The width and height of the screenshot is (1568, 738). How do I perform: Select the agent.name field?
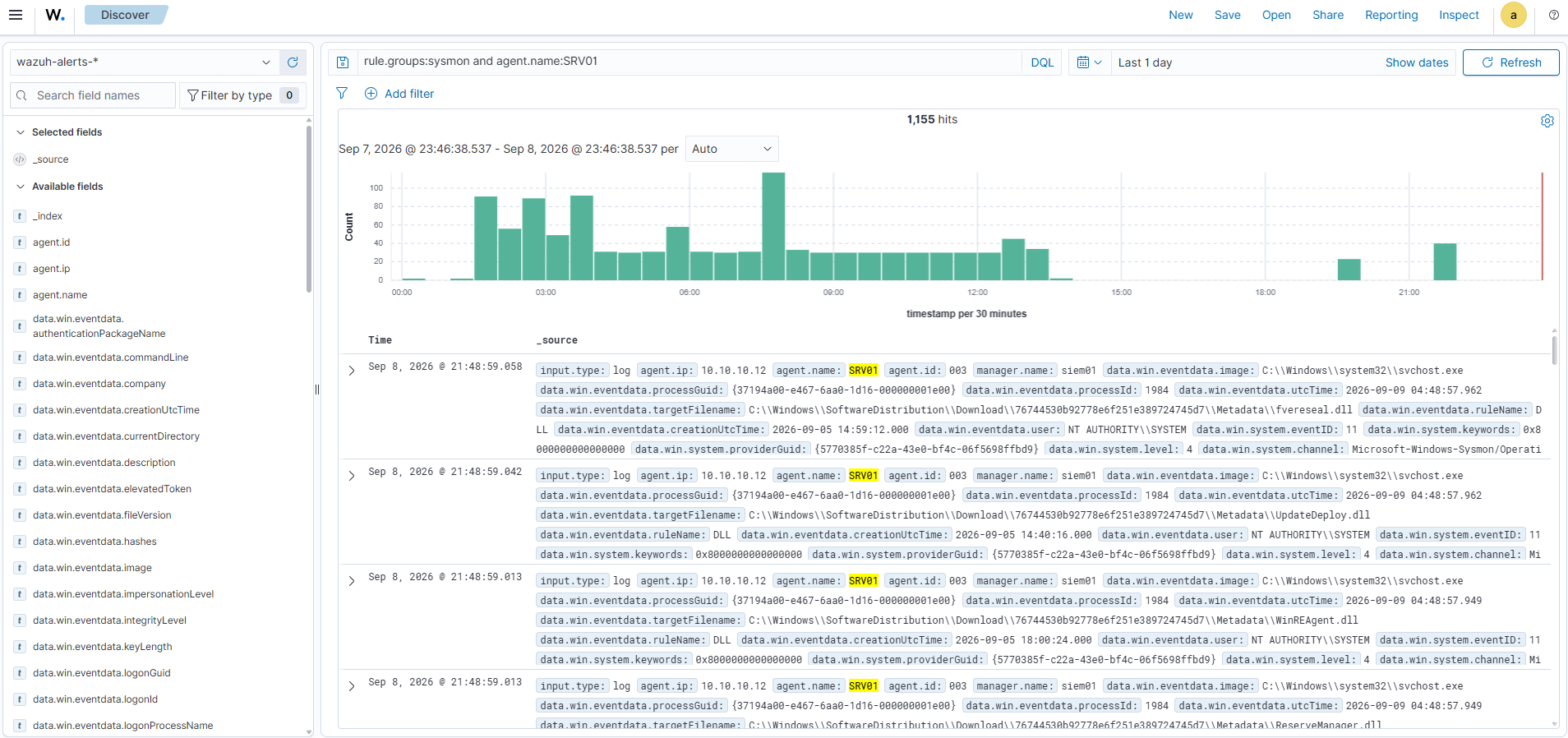tap(60, 295)
